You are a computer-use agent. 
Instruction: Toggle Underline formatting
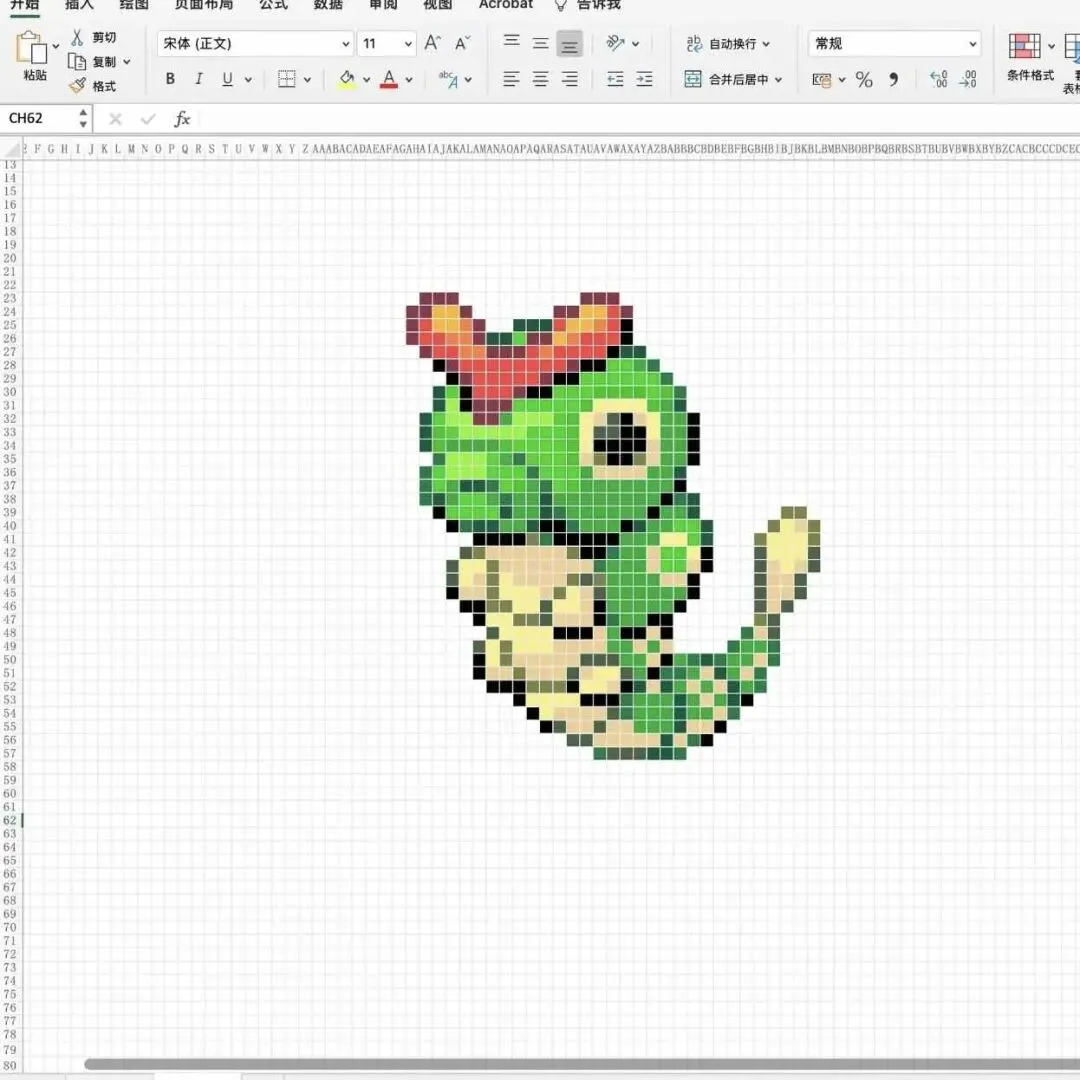point(227,79)
